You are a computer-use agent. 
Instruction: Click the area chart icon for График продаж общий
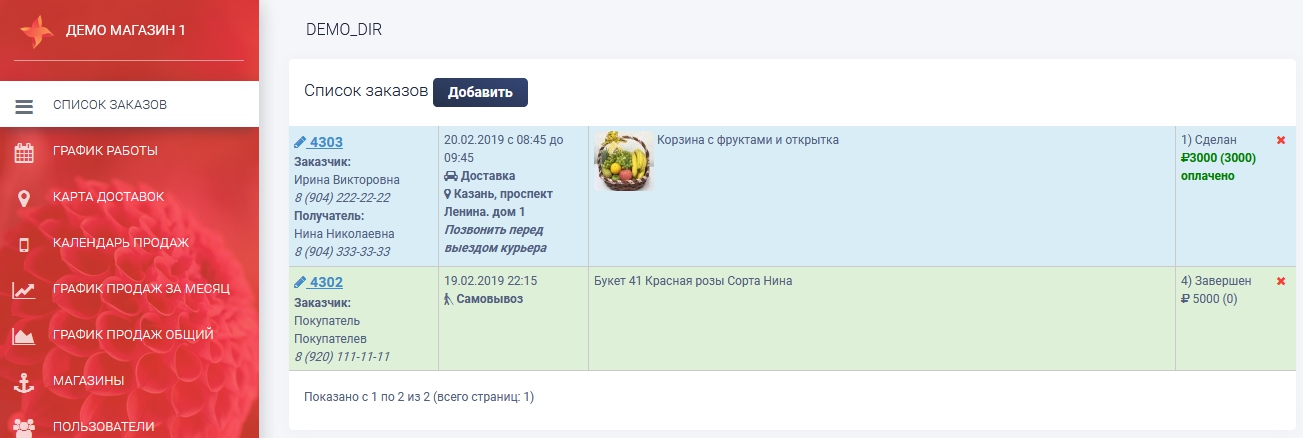[24, 336]
